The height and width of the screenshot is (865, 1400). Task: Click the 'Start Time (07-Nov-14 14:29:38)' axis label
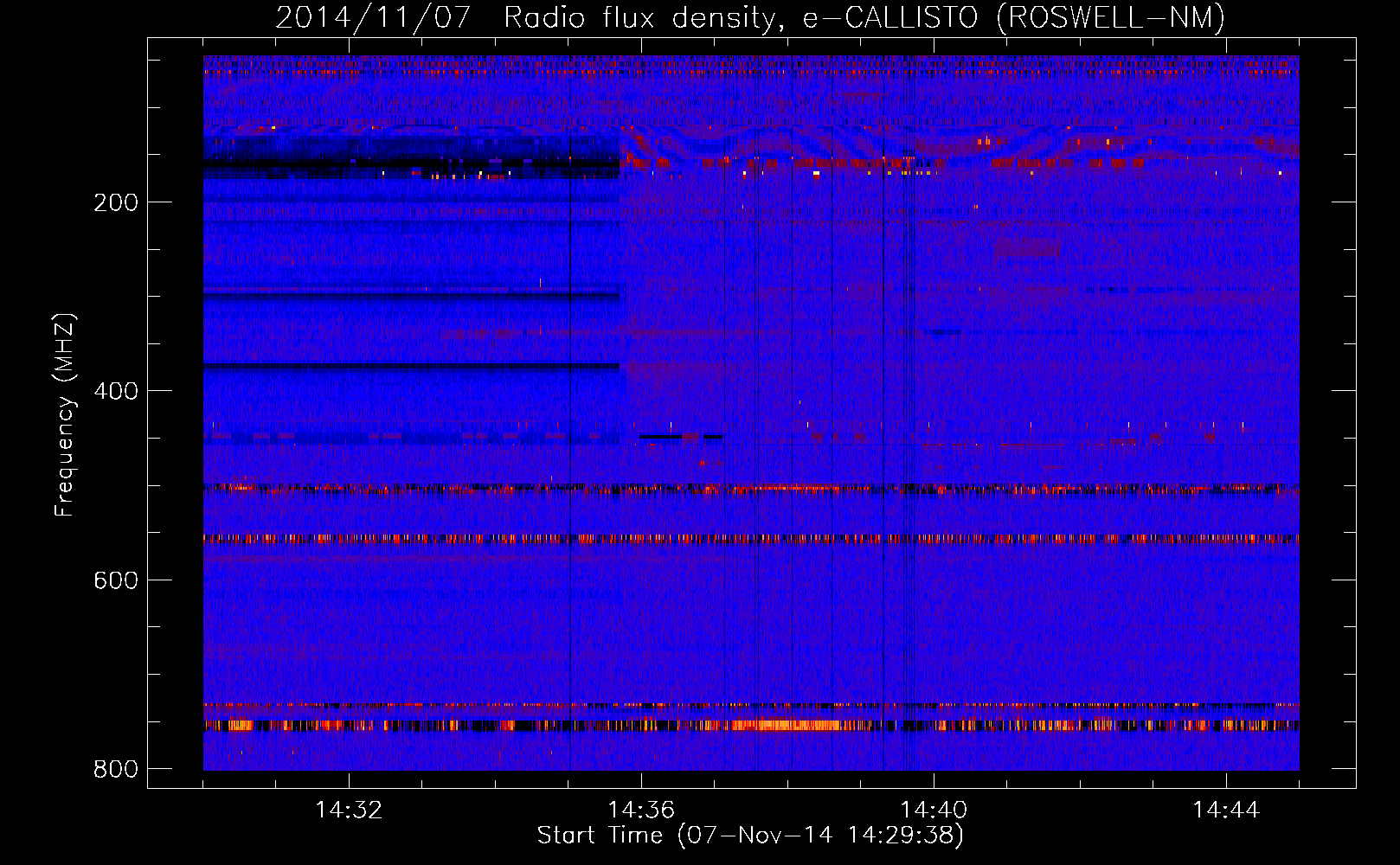click(x=750, y=836)
